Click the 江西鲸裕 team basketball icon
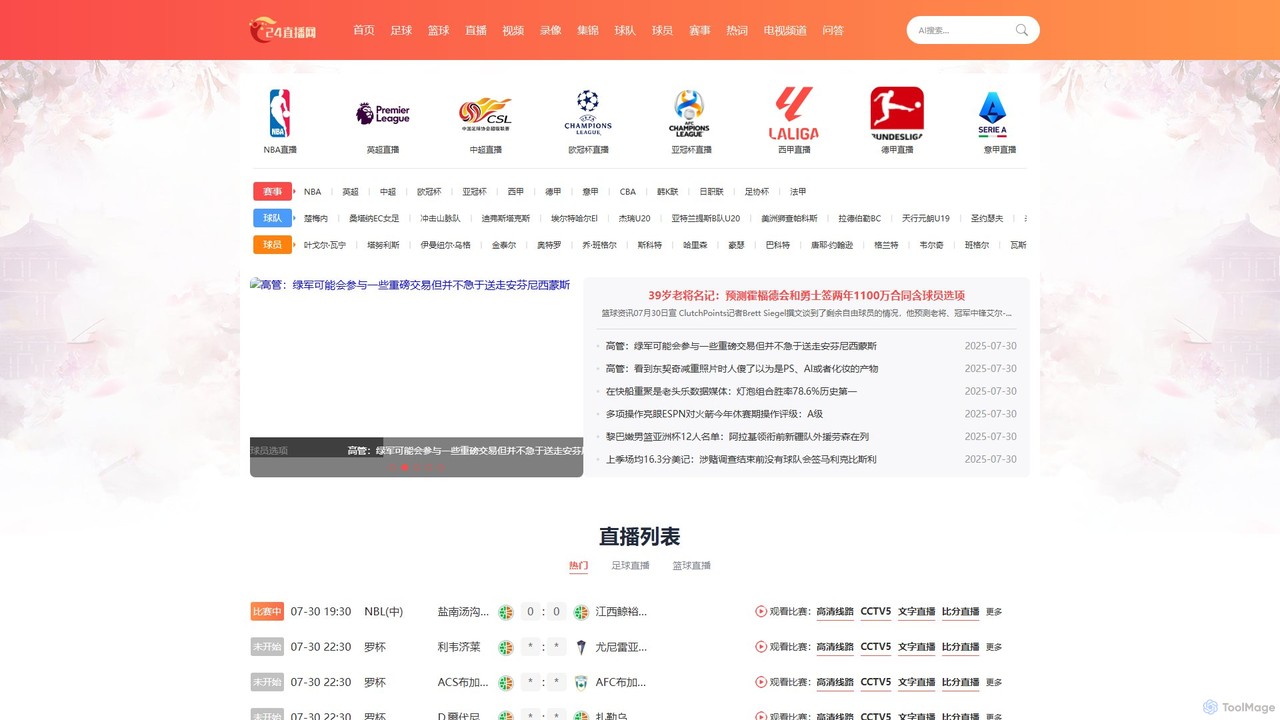This screenshot has width=1280, height=720. 581,612
